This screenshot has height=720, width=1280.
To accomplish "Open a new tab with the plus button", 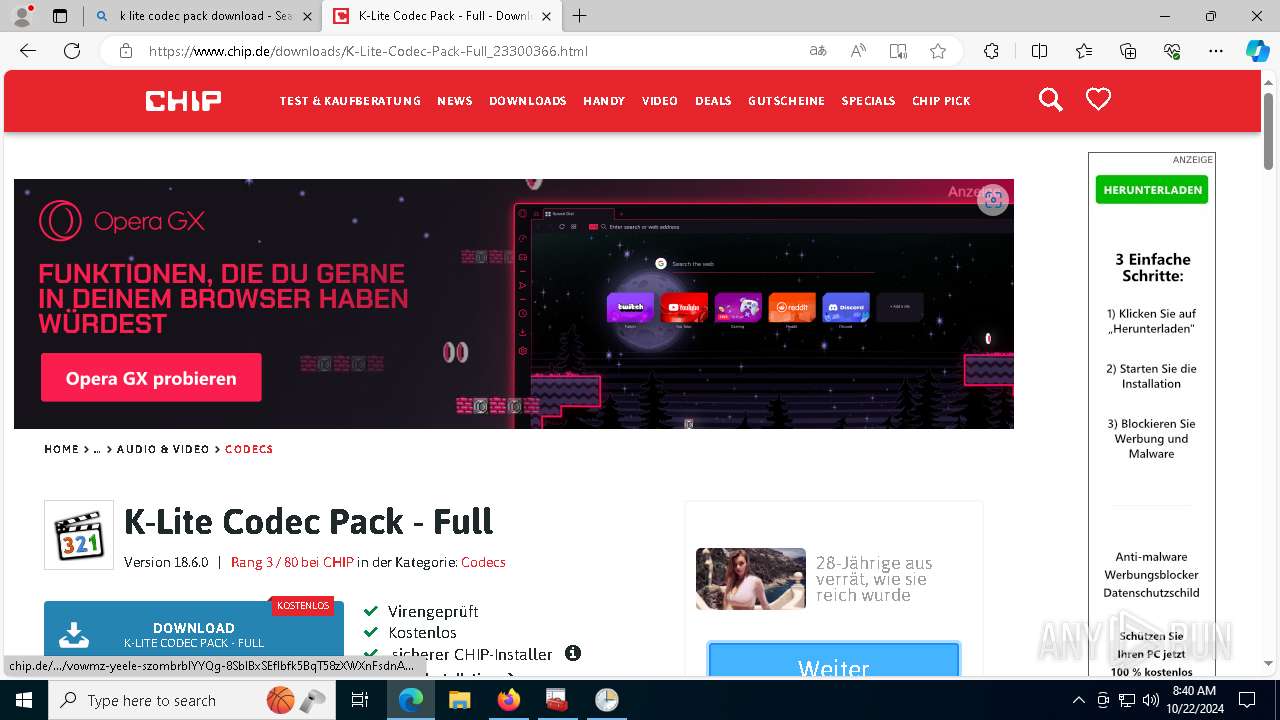I will click(x=580, y=16).
